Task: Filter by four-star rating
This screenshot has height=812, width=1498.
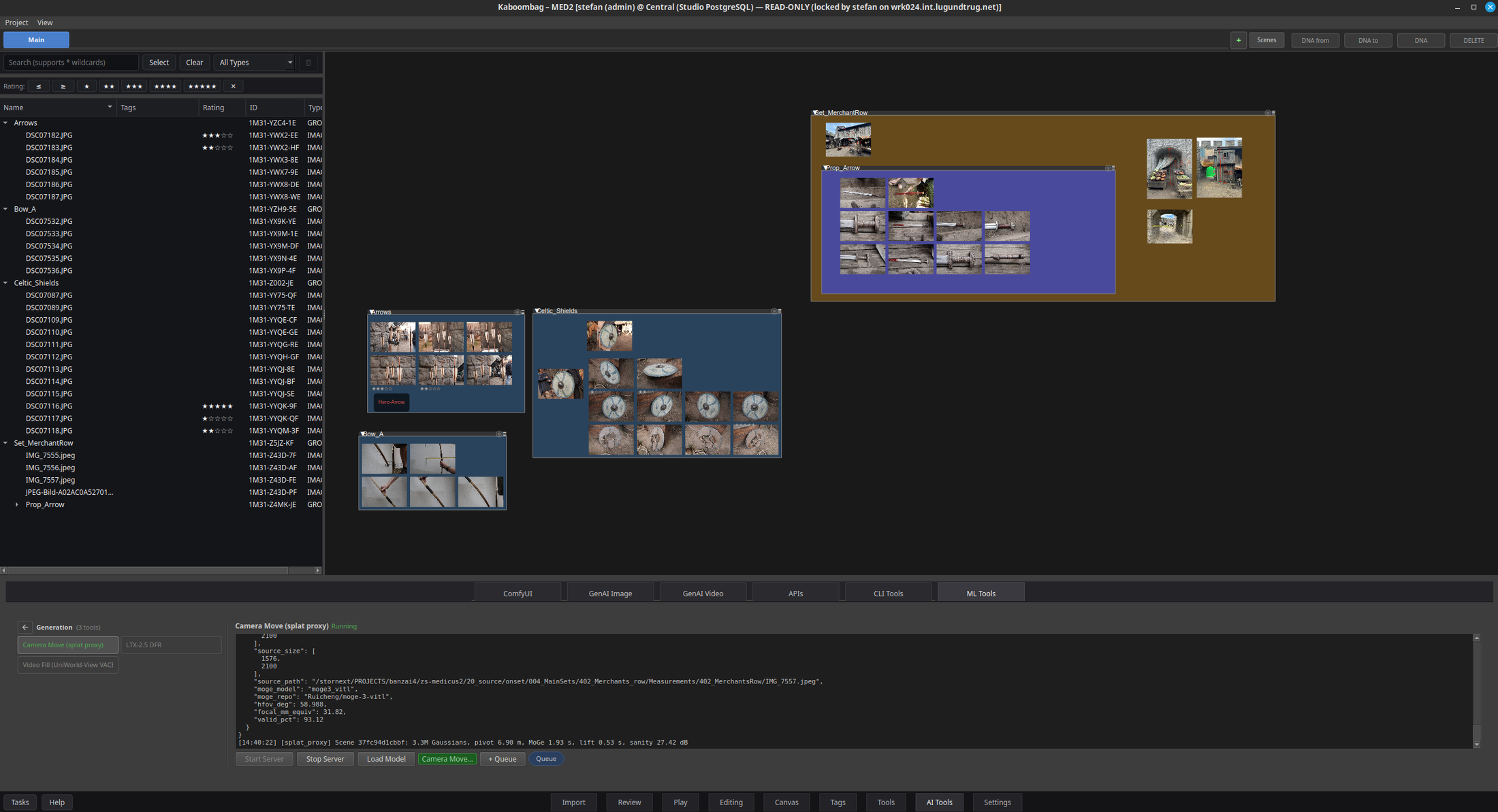Action: click(165, 86)
